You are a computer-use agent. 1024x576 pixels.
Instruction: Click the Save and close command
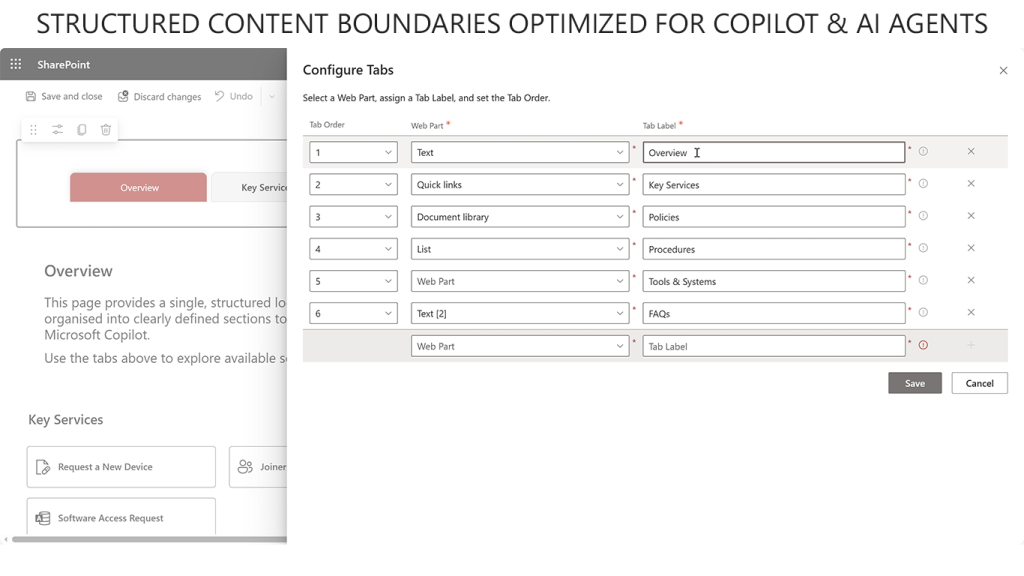tap(64, 97)
